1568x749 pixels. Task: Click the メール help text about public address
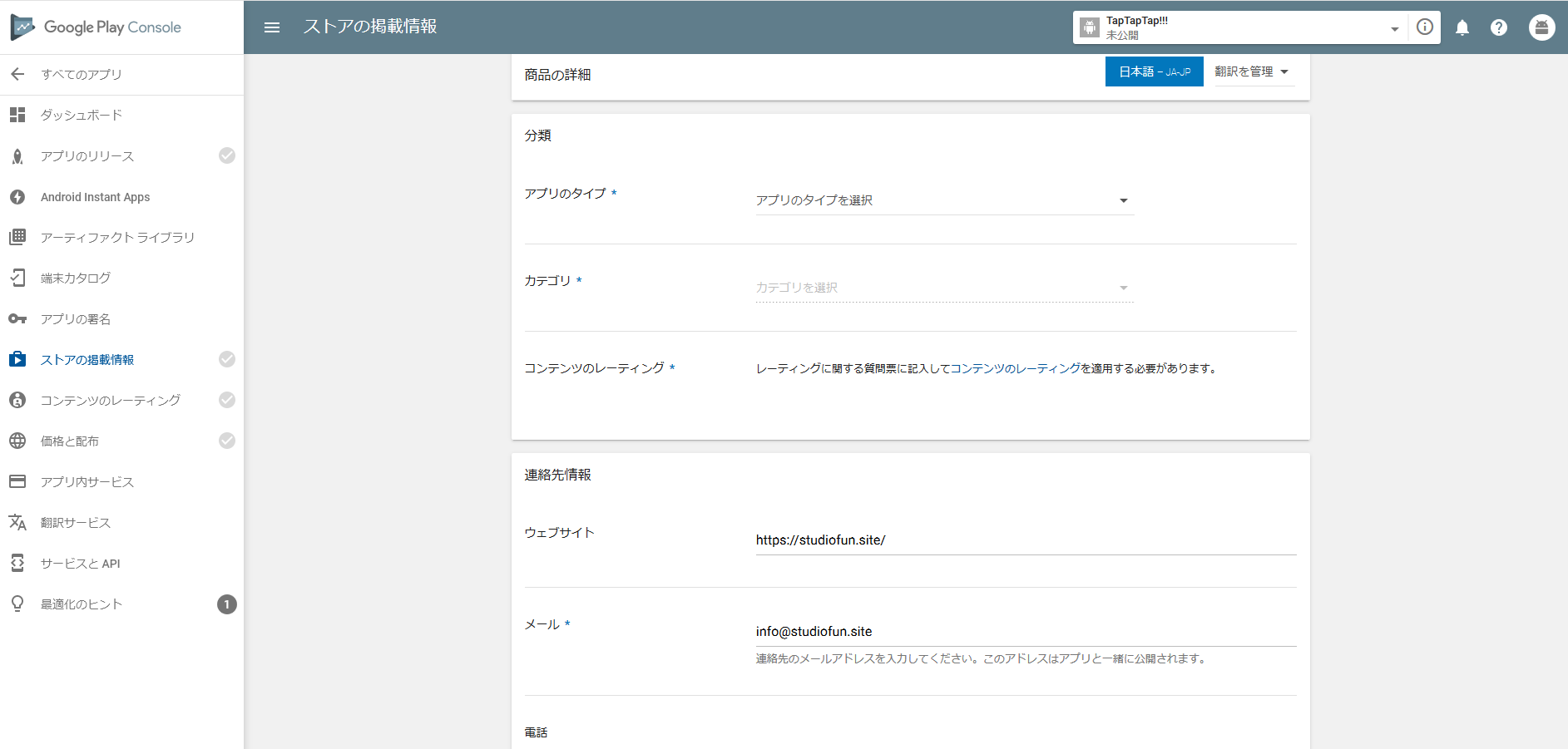point(982,658)
